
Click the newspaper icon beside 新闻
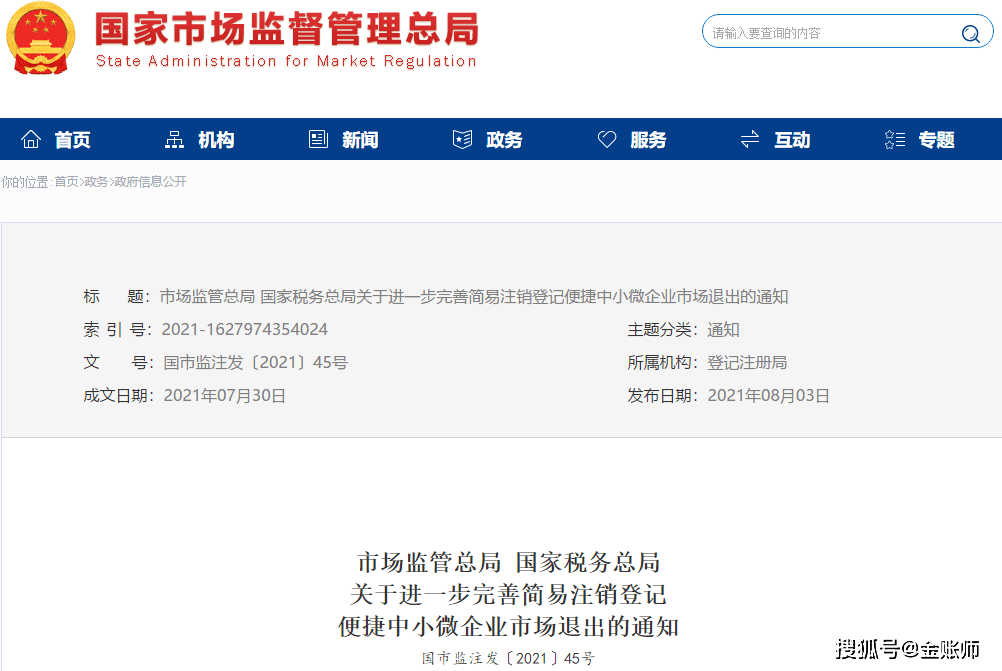(318, 139)
